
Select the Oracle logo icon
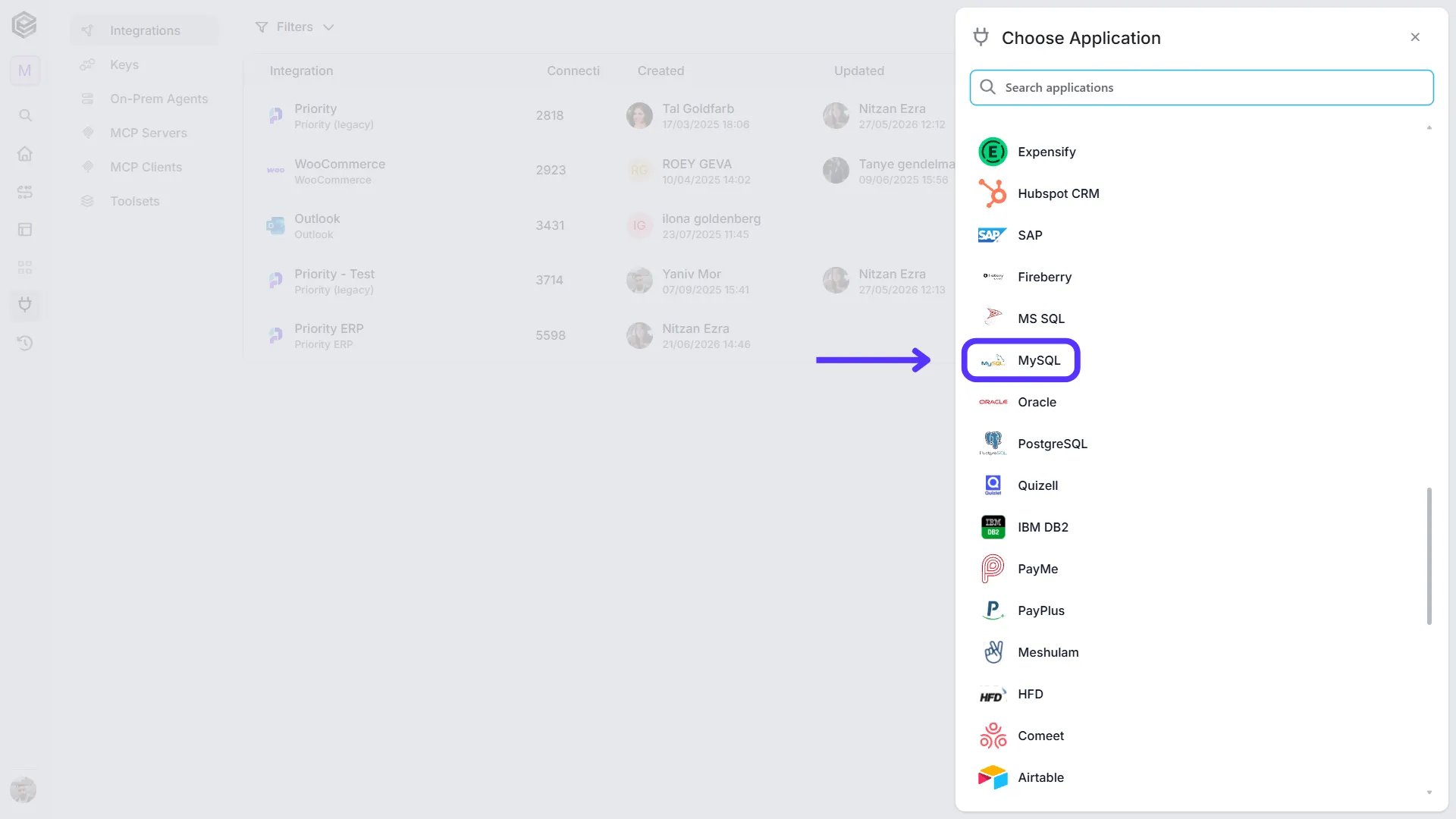(993, 402)
